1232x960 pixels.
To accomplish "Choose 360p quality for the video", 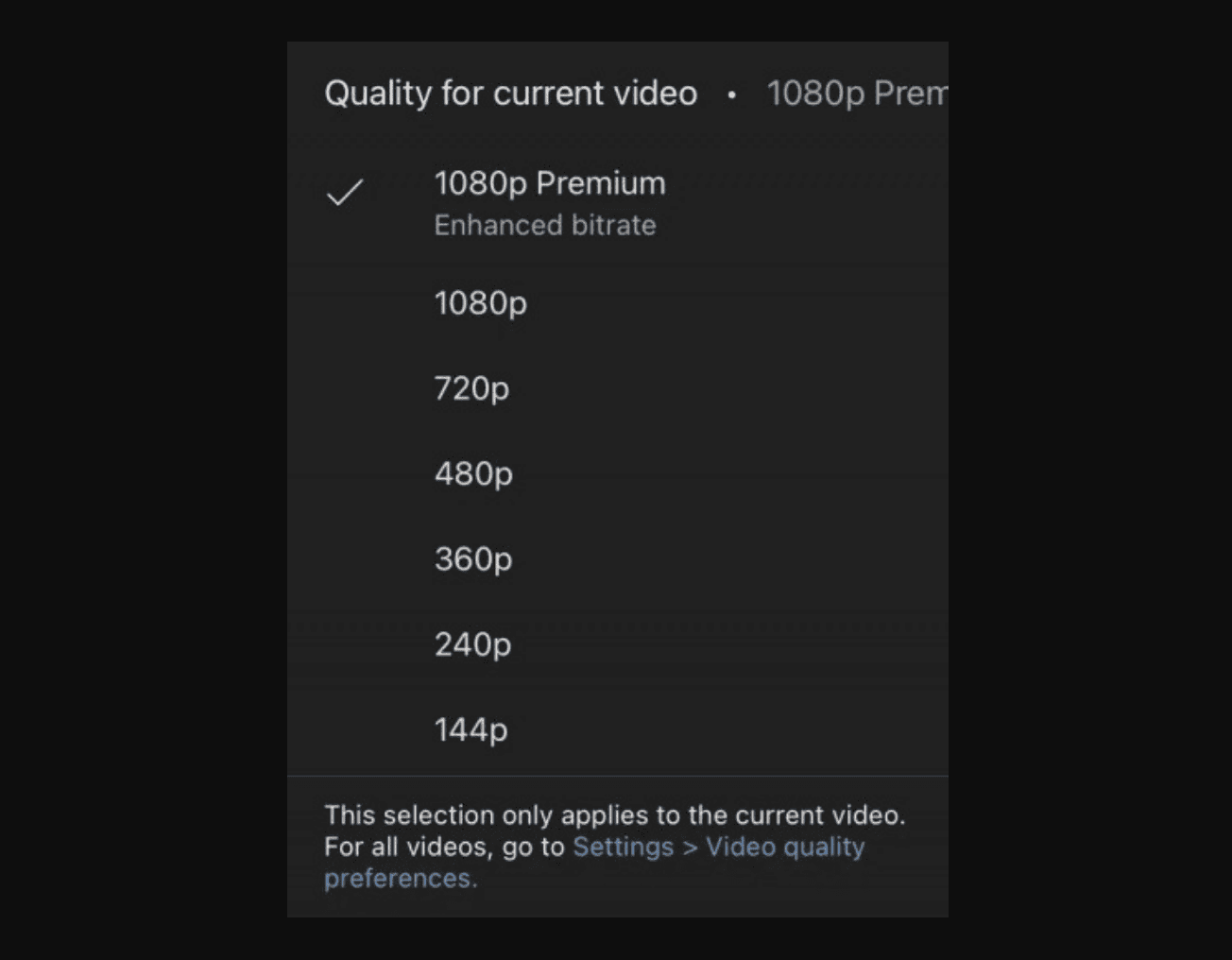I will tap(472, 558).
